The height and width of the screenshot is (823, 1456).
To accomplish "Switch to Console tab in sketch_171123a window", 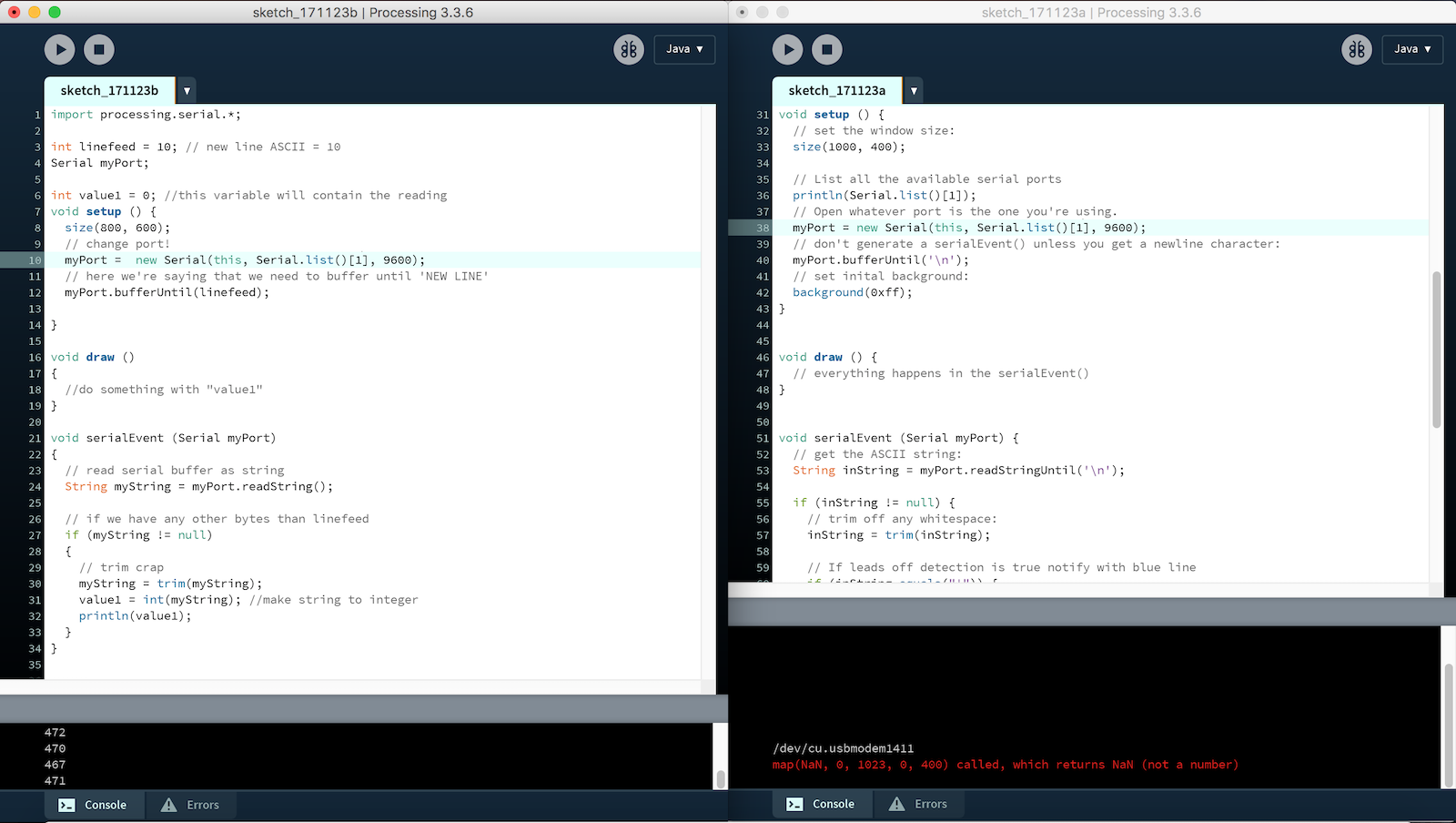I will (x=821, y=804).
